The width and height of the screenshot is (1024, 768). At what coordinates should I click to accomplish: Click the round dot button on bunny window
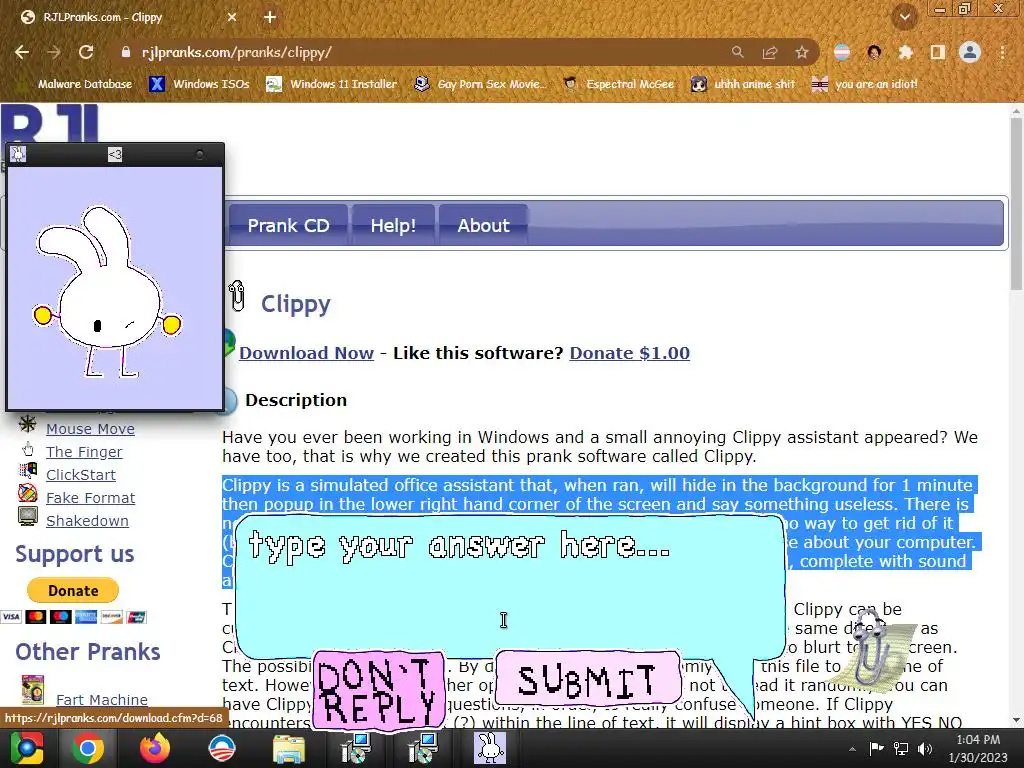click(200, 154)
